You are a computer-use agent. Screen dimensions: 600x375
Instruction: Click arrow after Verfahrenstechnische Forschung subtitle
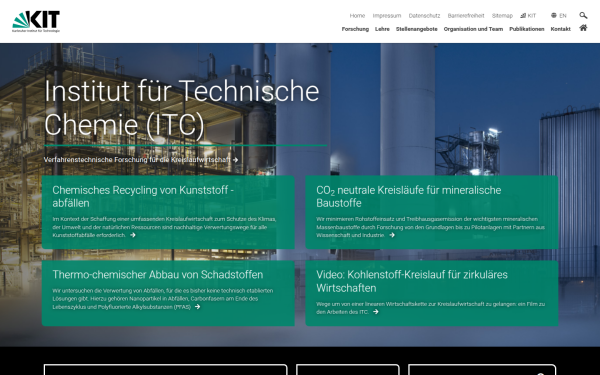click(x=235, y=160)
